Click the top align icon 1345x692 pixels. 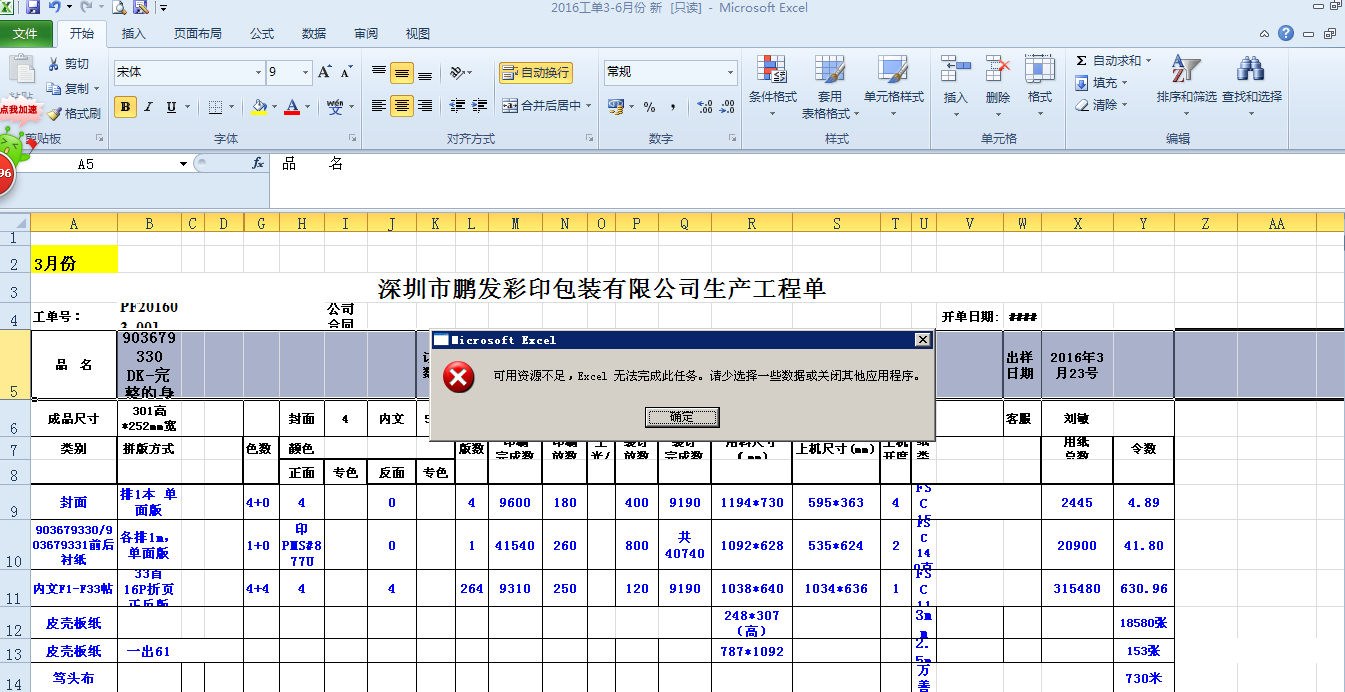379,72
